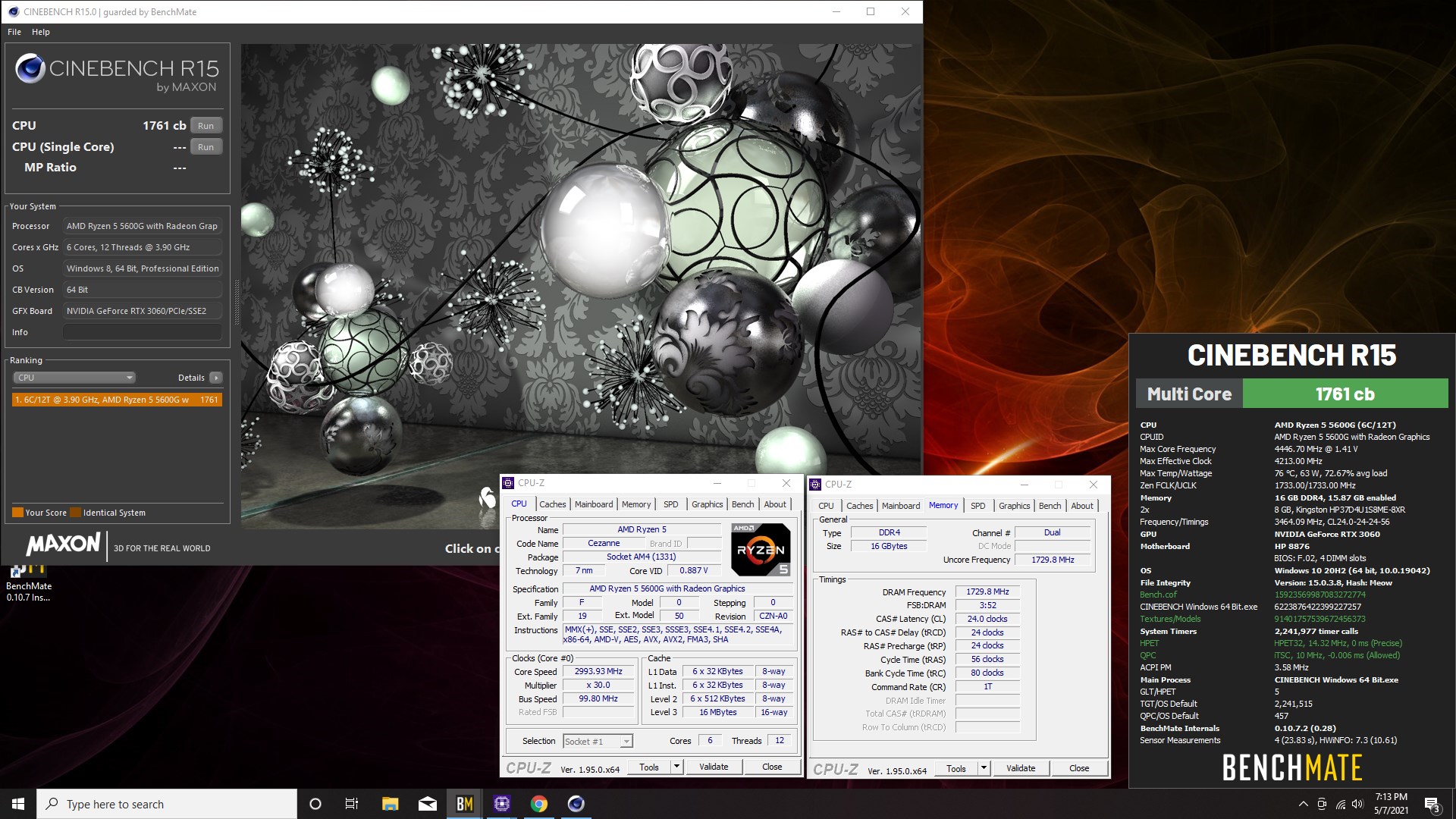The image size is (1456, 819).
Task: Click Close button in right CPU-Z window
Action: coord(1079,768)
